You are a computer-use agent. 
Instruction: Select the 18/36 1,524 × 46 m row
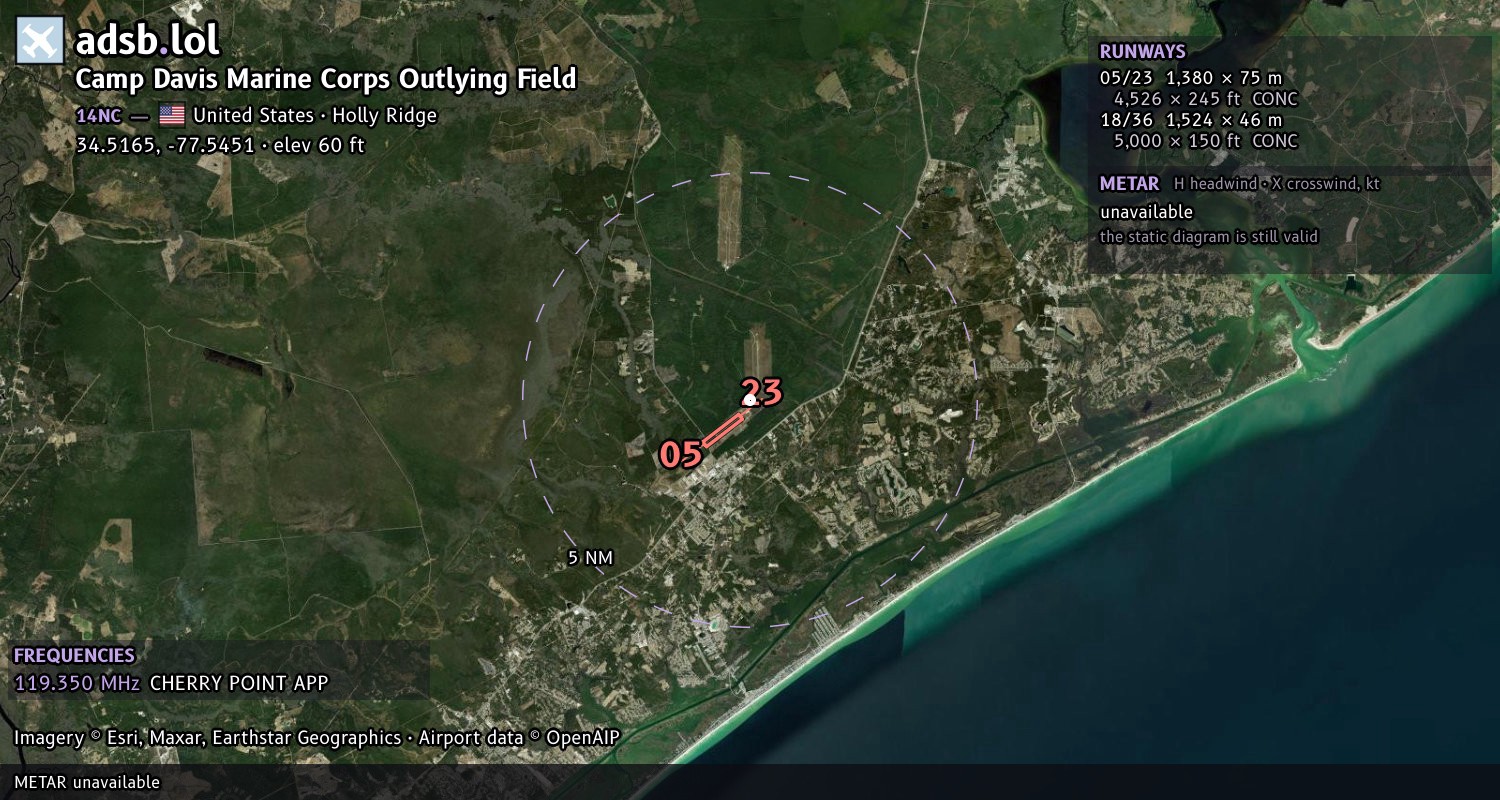[x=1190, y=120]
